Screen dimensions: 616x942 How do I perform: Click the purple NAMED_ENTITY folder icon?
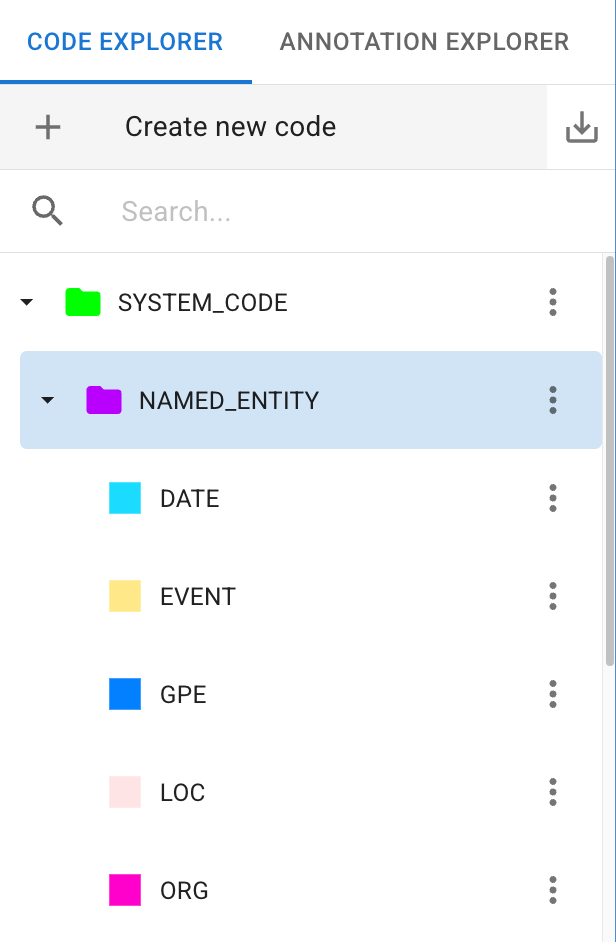pyautogui.click(x=104, y=400)
